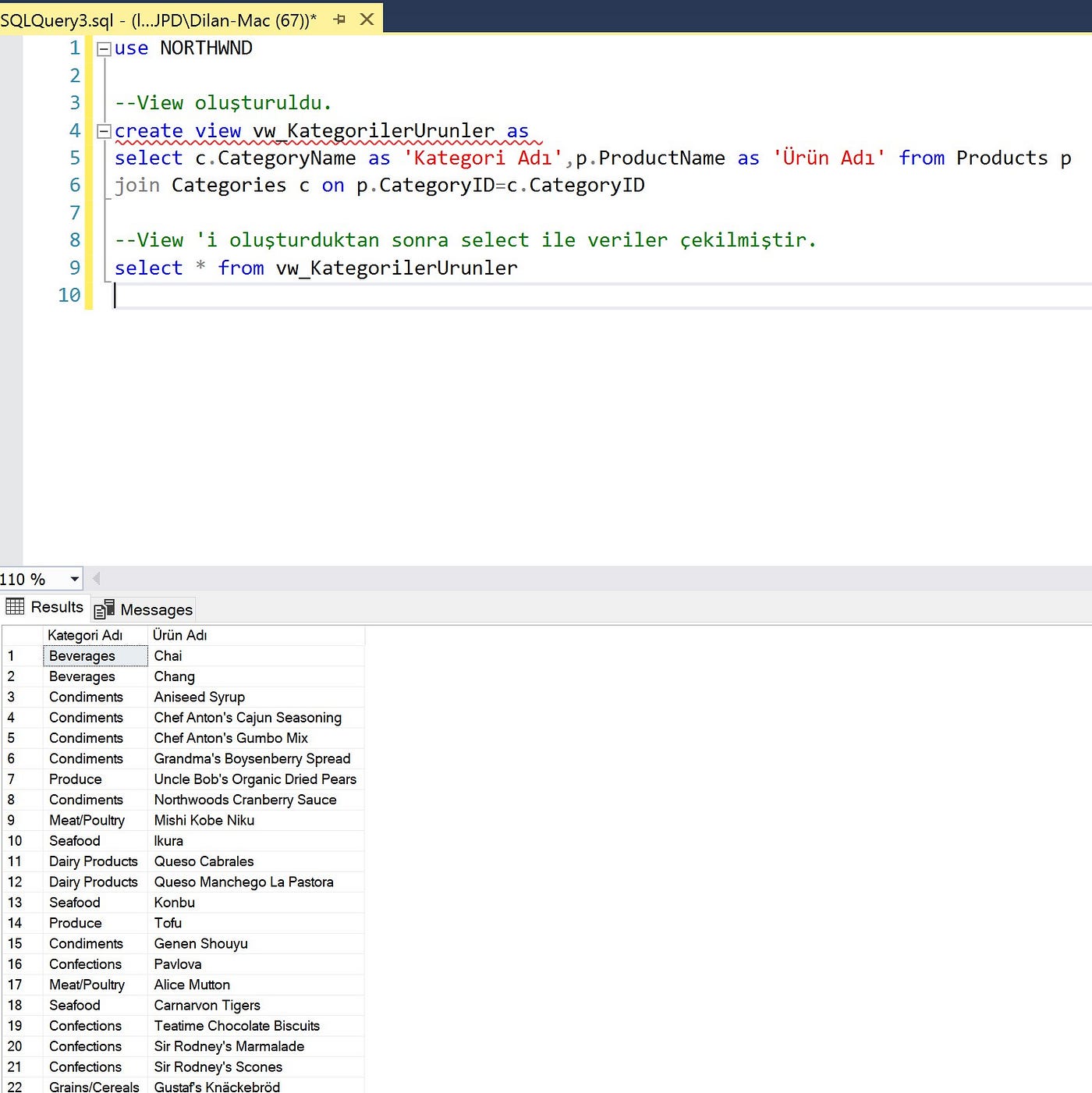Click row header number 5 in results

pos(22,738)
